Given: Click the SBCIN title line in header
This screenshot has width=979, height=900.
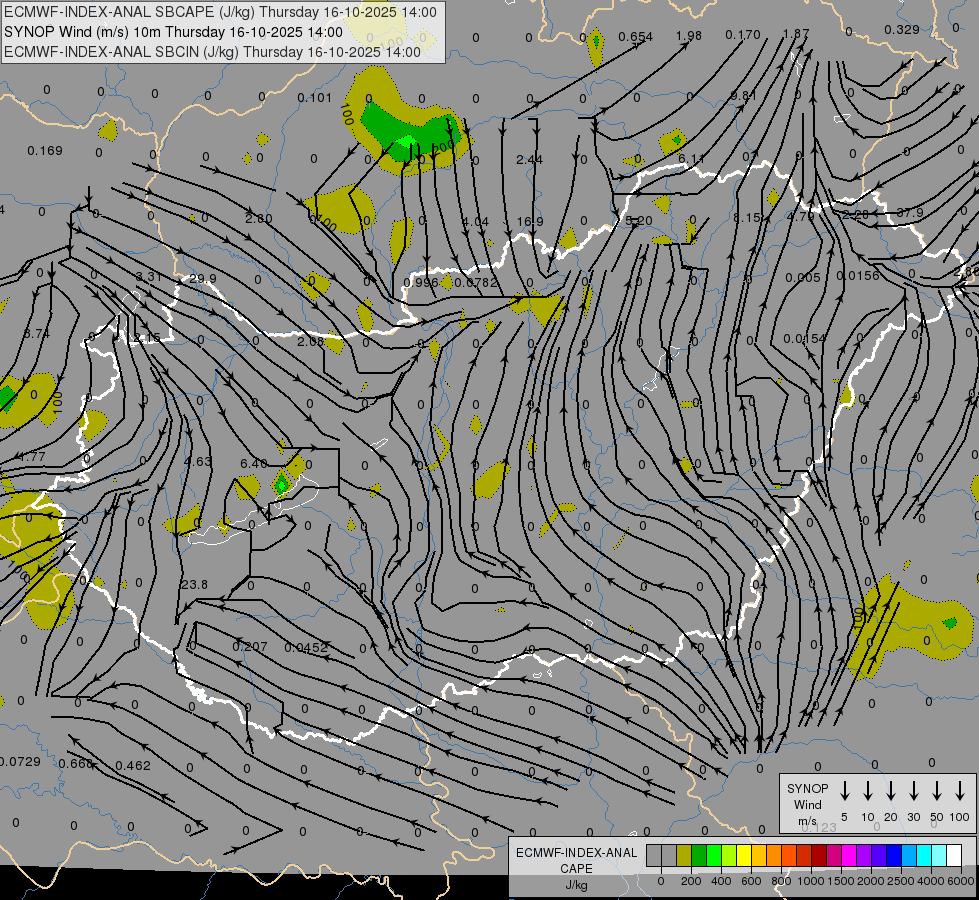Looking at the screenshot, I should click(x=212, y=50).
